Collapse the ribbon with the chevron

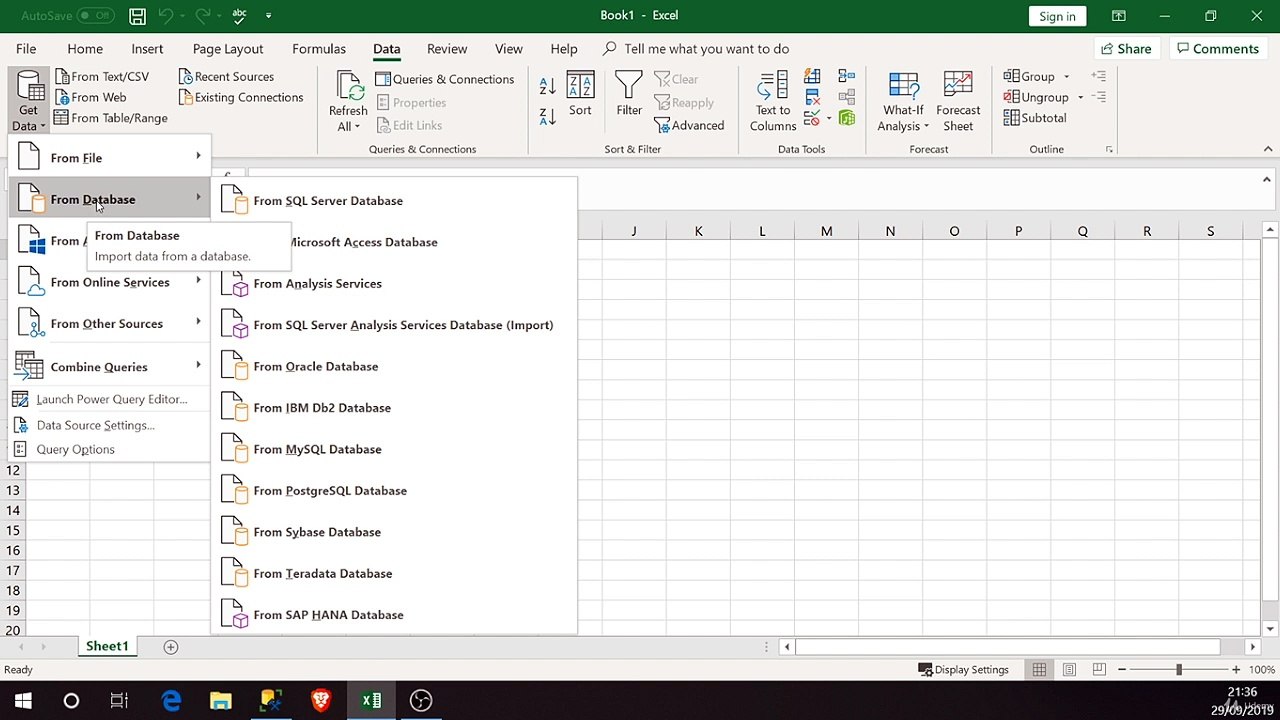(x=1268, y=149)
